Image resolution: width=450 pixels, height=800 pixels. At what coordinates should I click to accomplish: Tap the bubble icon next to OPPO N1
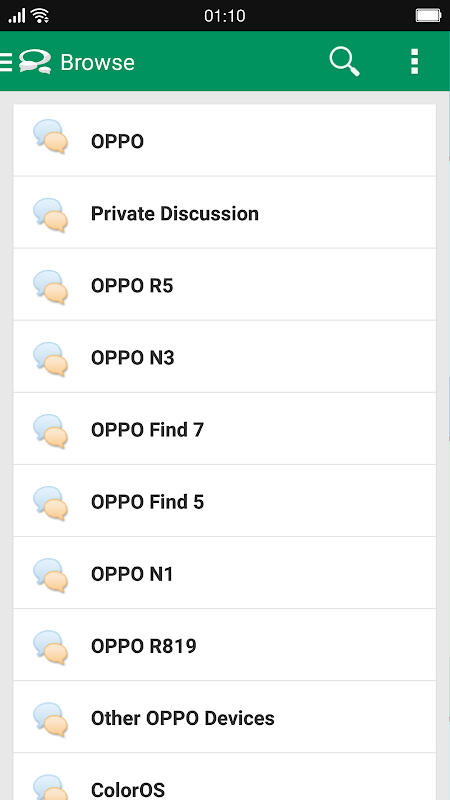pyautogui.click(x=51, y=576)
